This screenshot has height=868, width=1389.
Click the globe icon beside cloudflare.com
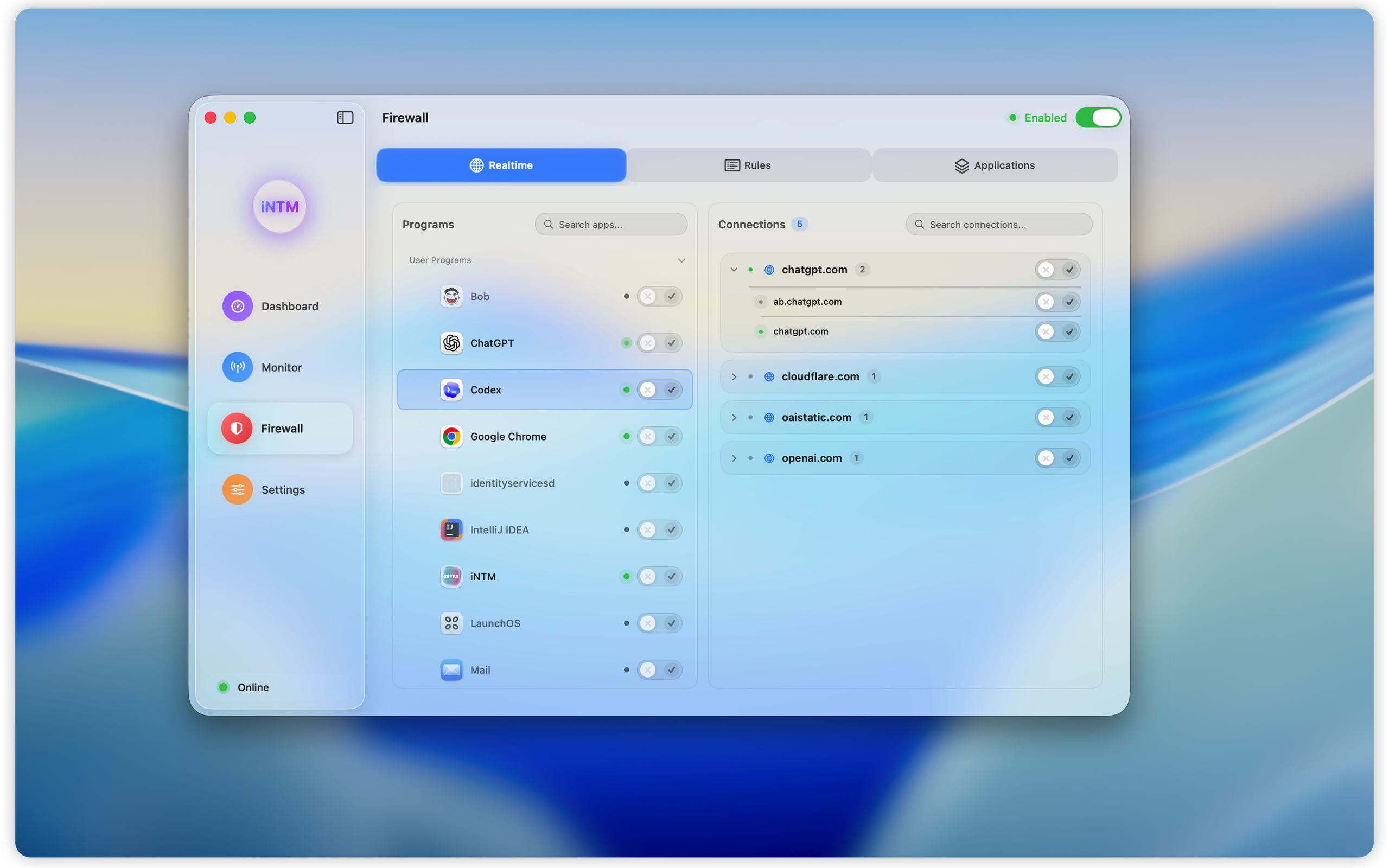click(769, 376)
